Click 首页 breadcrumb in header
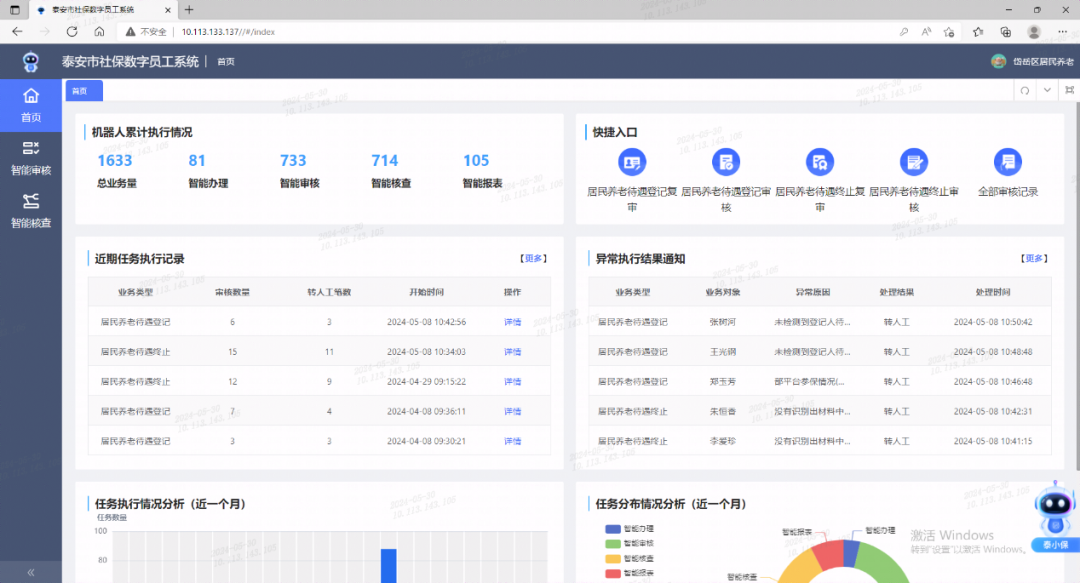The height and width of the screenshot is (583, 1080). coord(226,62)
